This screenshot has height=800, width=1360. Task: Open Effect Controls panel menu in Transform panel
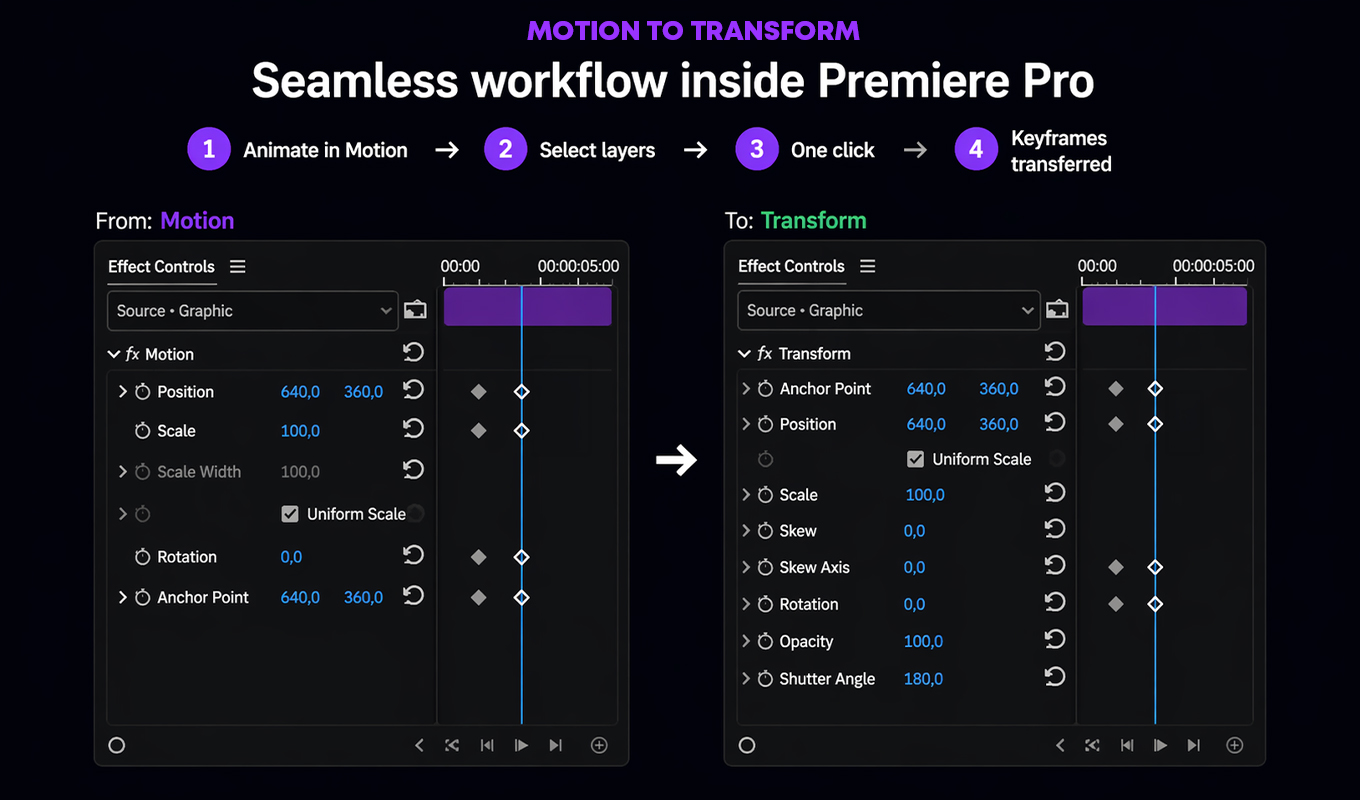pyautogui.click(x=867, y=266)
